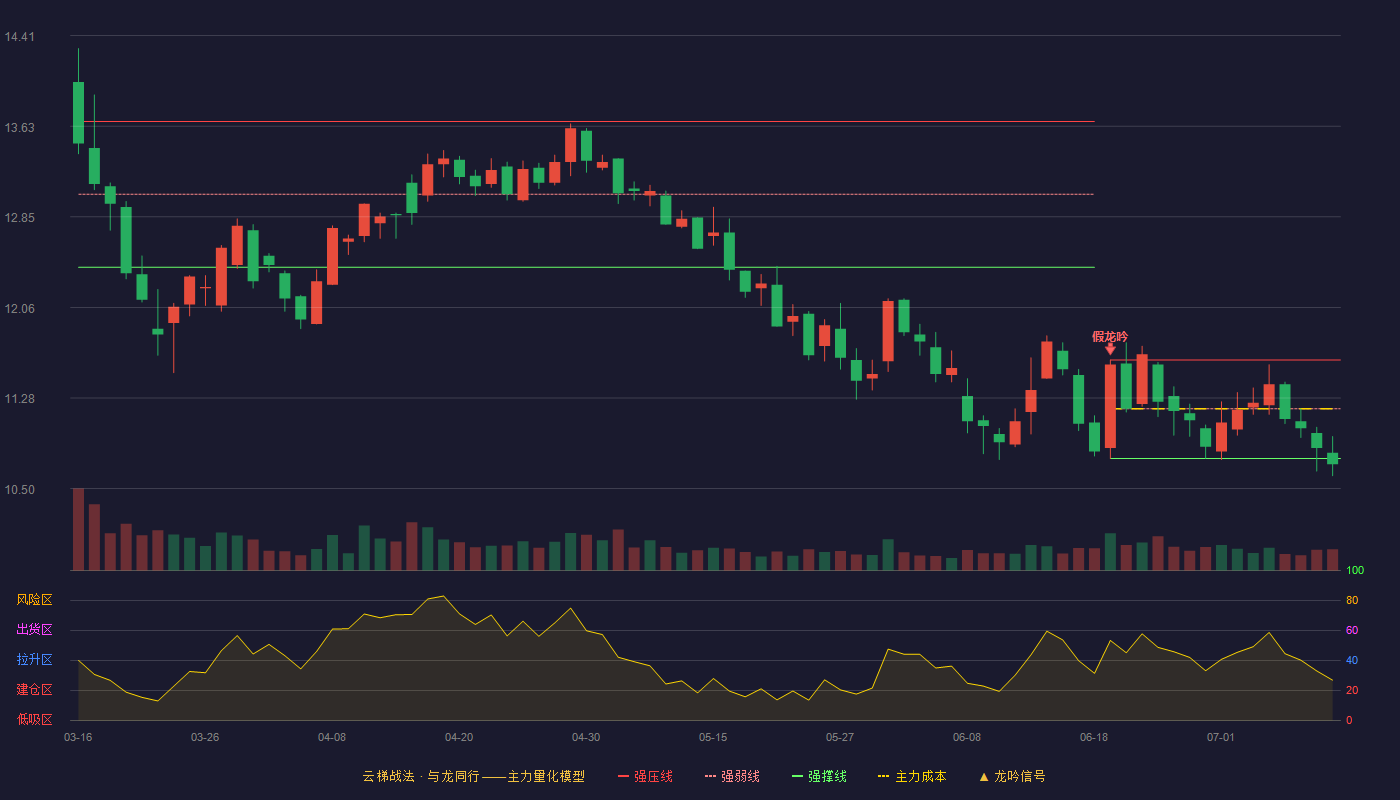
Task: Click the 出货区 zone label
Action: point(34,630)
